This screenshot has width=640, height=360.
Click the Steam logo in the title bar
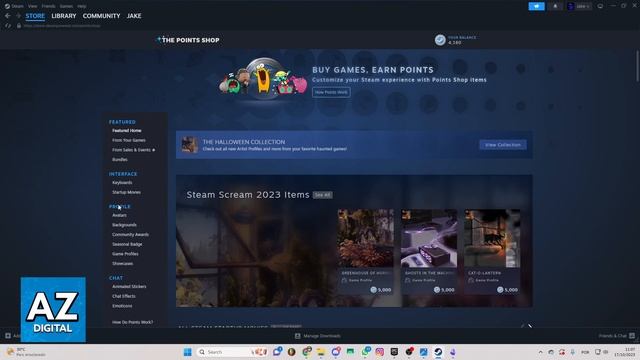point(7,6)
